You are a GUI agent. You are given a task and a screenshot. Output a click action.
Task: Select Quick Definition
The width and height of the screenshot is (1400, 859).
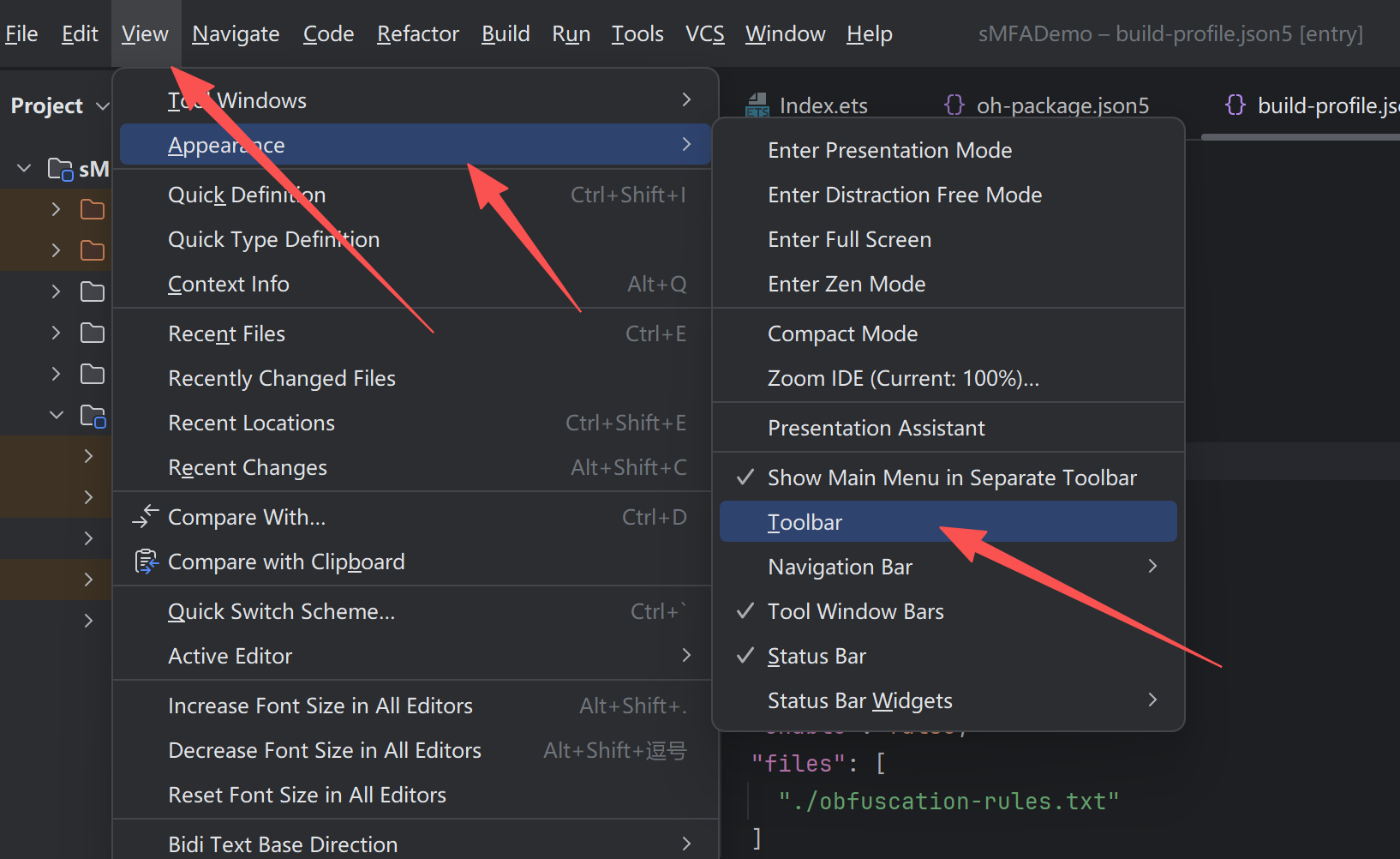coord(416,195)
